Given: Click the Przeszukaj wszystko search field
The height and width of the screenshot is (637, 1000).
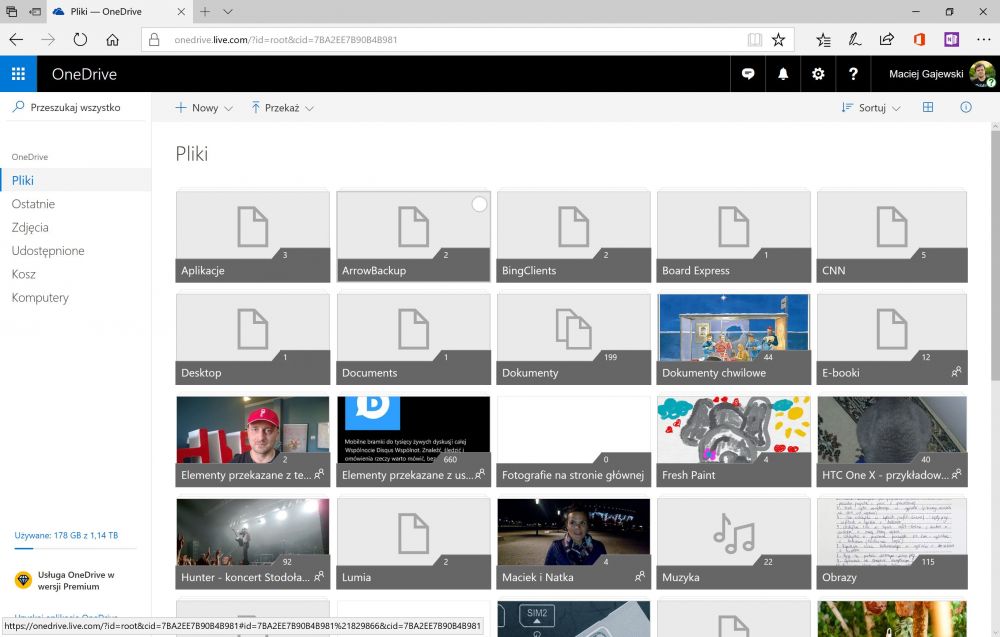Looking at the screenshot, I should pos(75,107).
